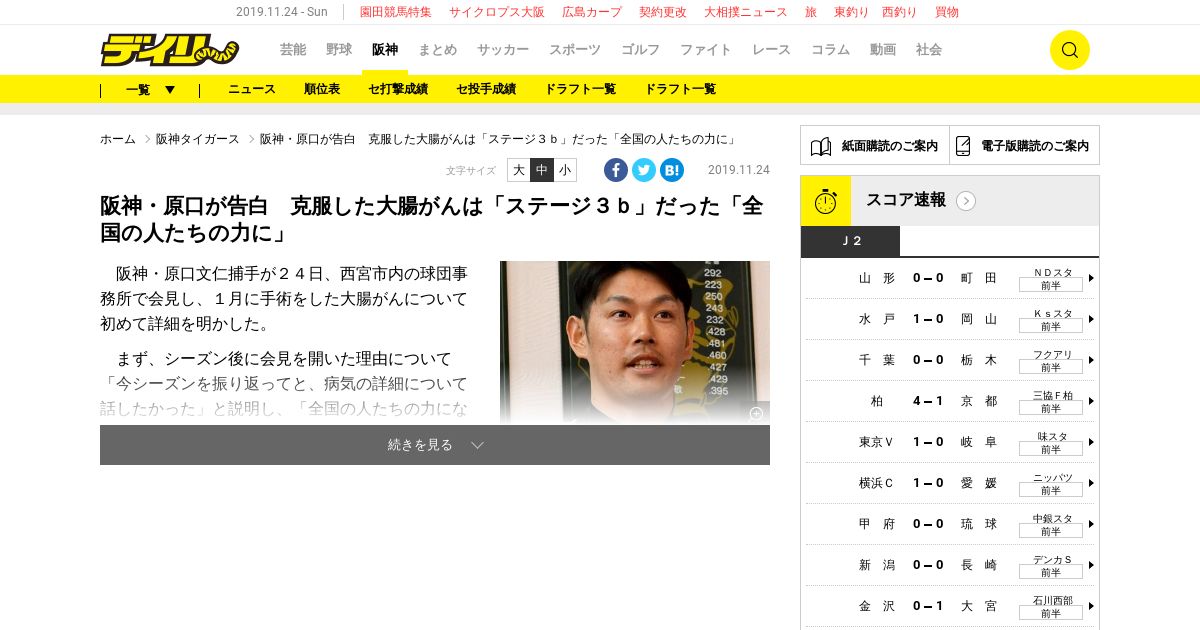Click the stopwatch icon beside スコア速報
The height and width of the screenshot is (630, 1200).
point(826,201)
